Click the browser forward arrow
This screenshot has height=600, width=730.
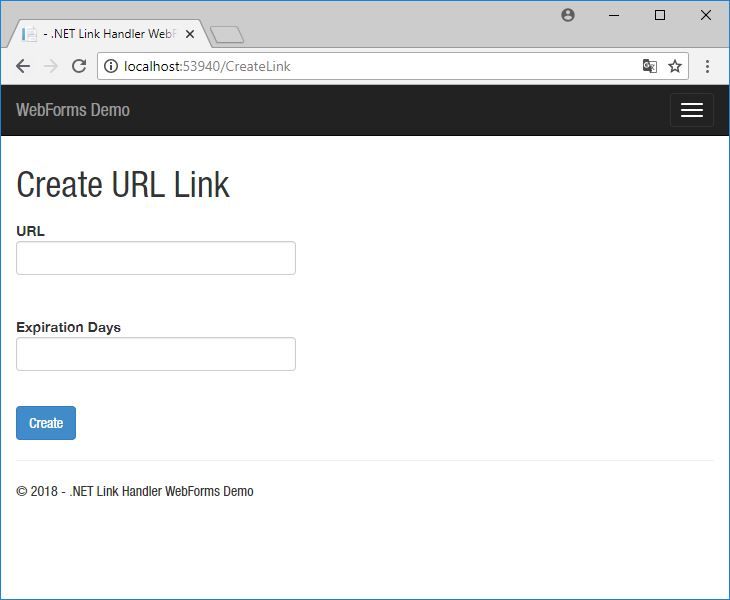51,66
